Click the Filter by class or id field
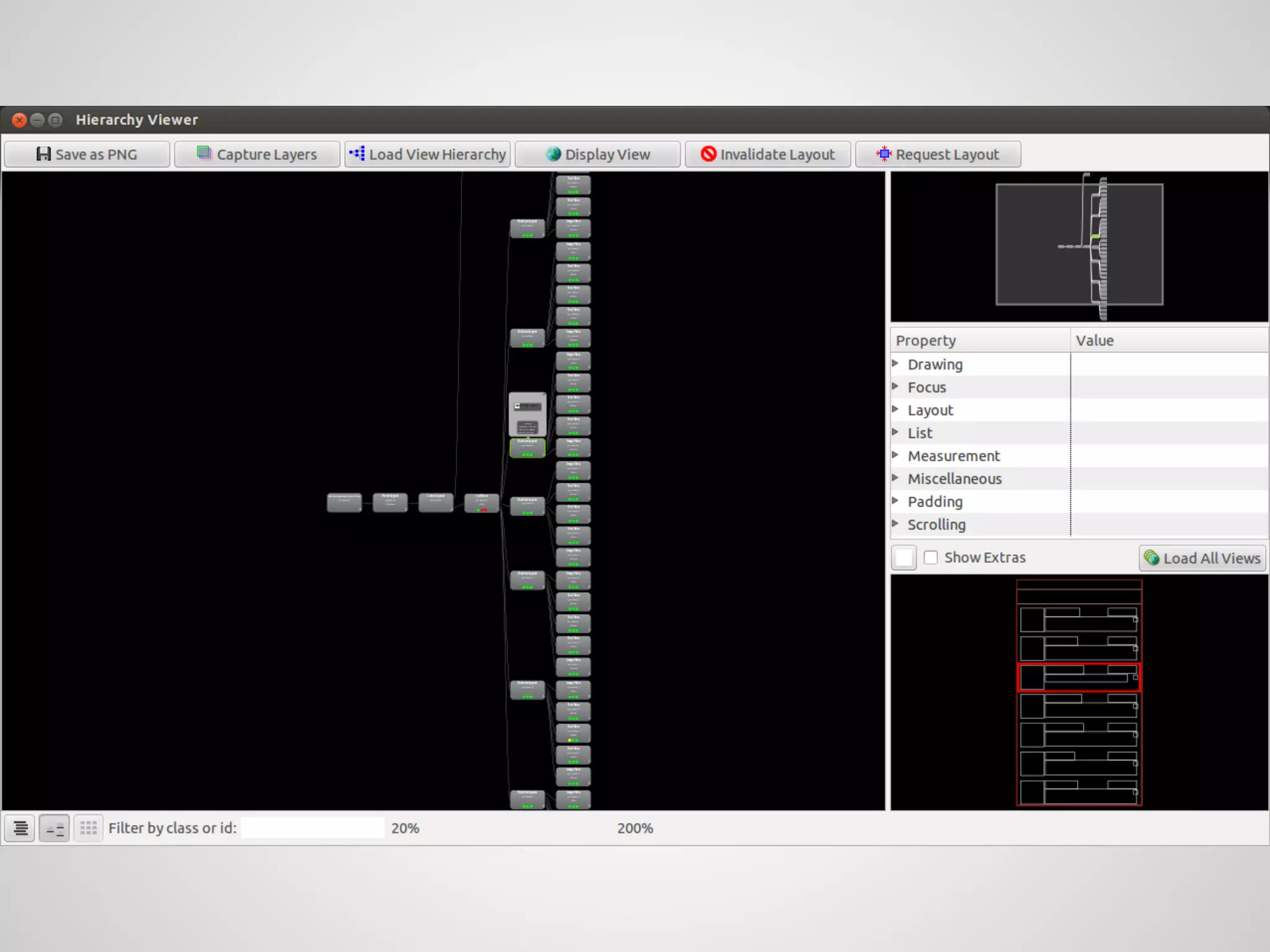The height and width of the screenshot is (952, 1270). click(x=313, y=828)
